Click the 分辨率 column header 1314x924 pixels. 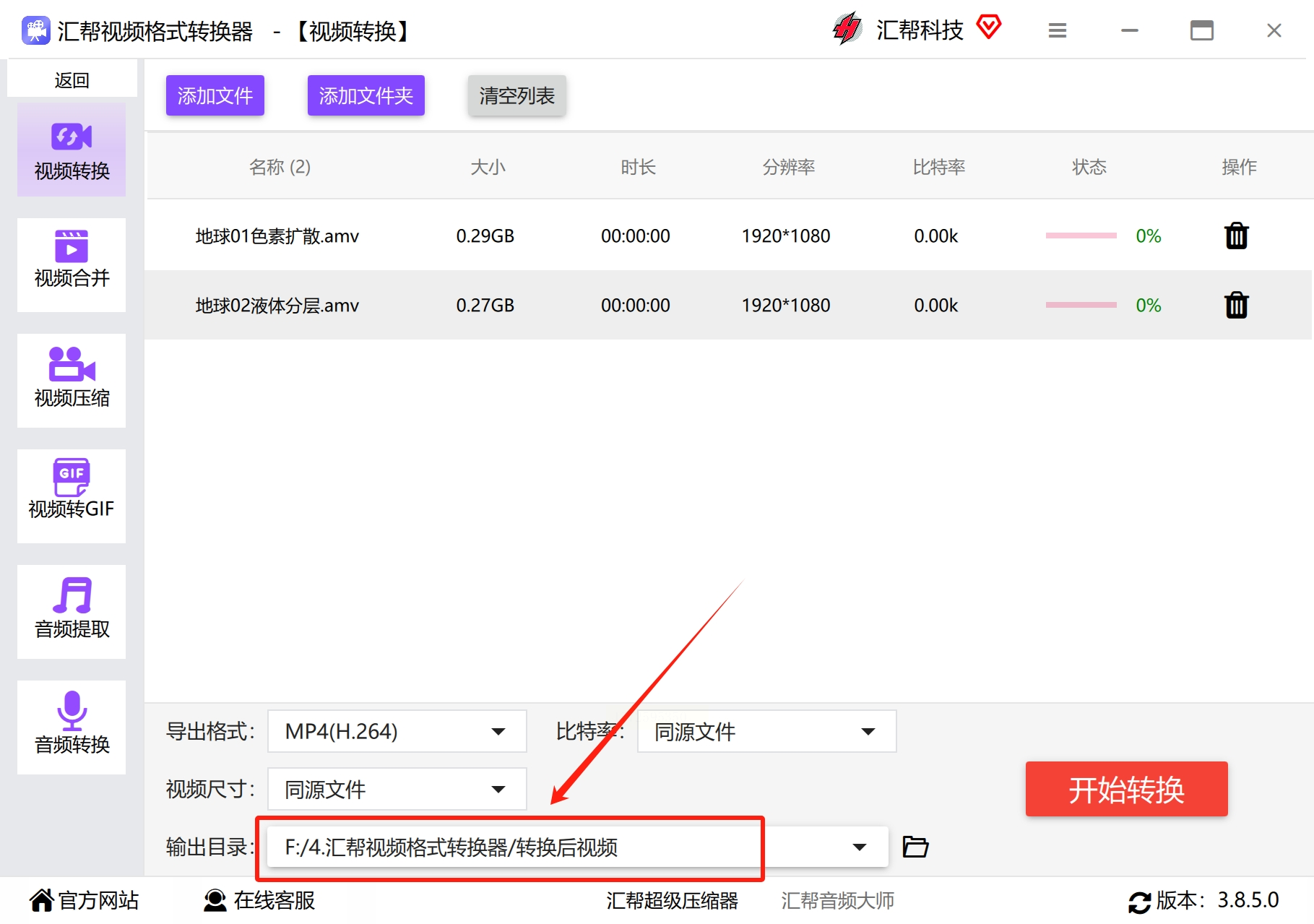(x=788, y=167)
